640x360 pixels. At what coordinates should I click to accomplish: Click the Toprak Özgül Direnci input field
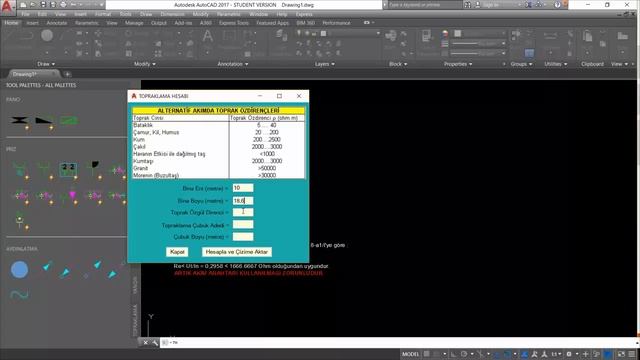[243, 212]
